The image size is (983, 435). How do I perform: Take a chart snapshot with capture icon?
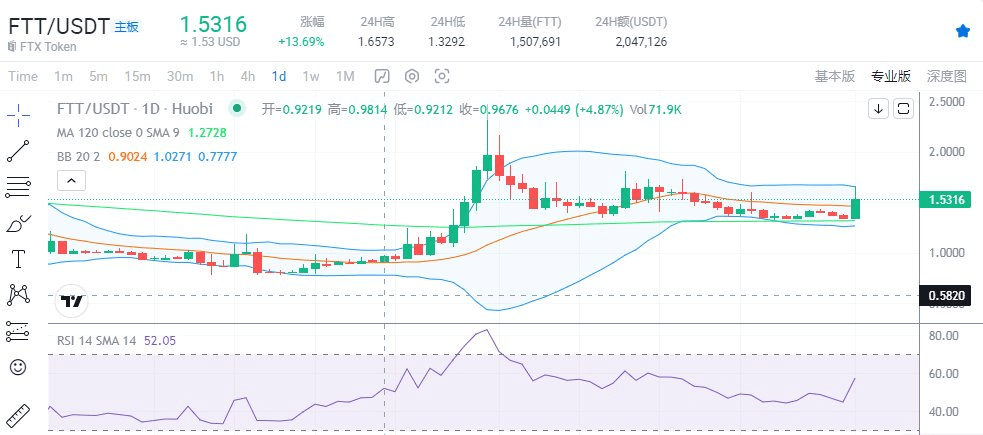[442, 76]
